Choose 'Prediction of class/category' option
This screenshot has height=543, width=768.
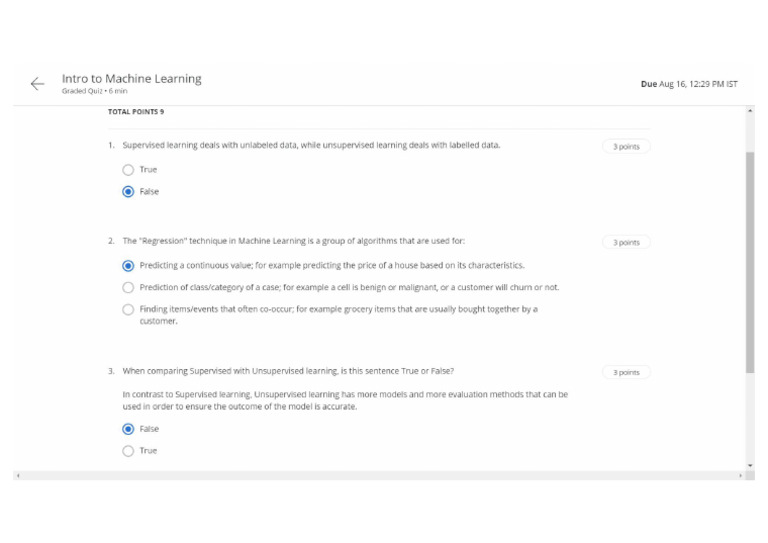pyautogui.click(x=128, y=288)
